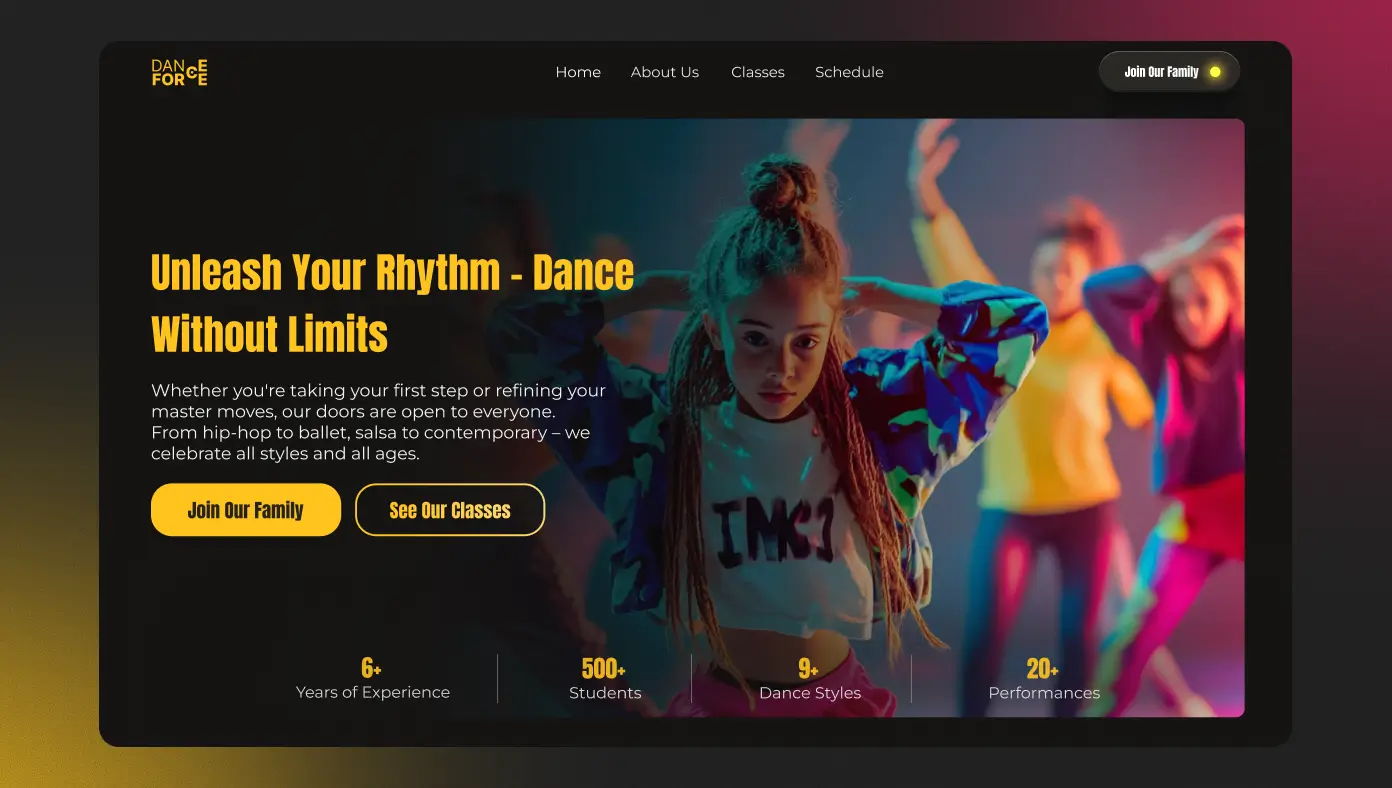
Task: Select Home in the navigation bar
Action: point(578,72)
